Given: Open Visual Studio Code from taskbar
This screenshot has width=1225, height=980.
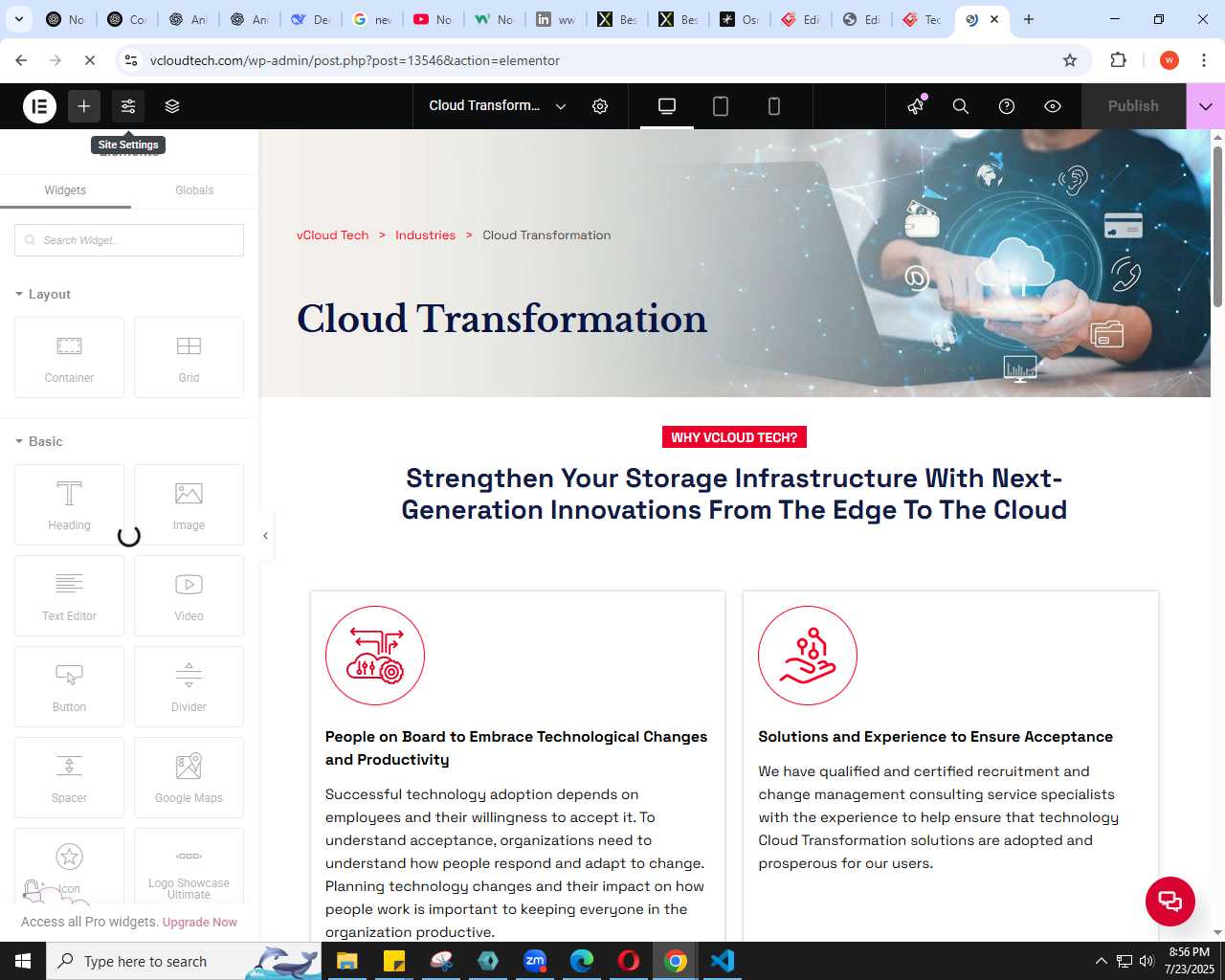Looking at the screenshot, I should [723, 961].
